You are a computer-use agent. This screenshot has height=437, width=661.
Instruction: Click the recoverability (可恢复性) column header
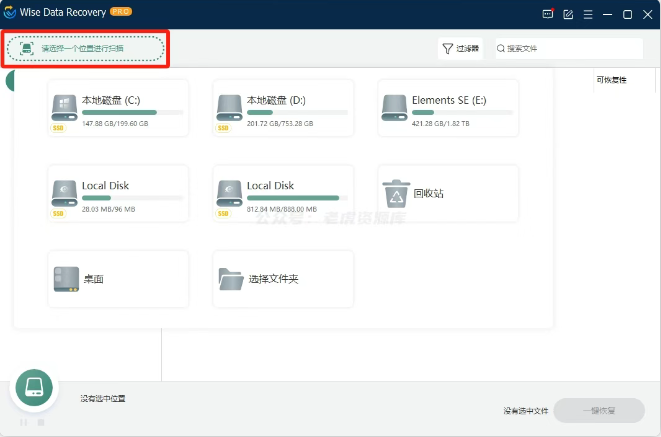[x=610, y=79]
